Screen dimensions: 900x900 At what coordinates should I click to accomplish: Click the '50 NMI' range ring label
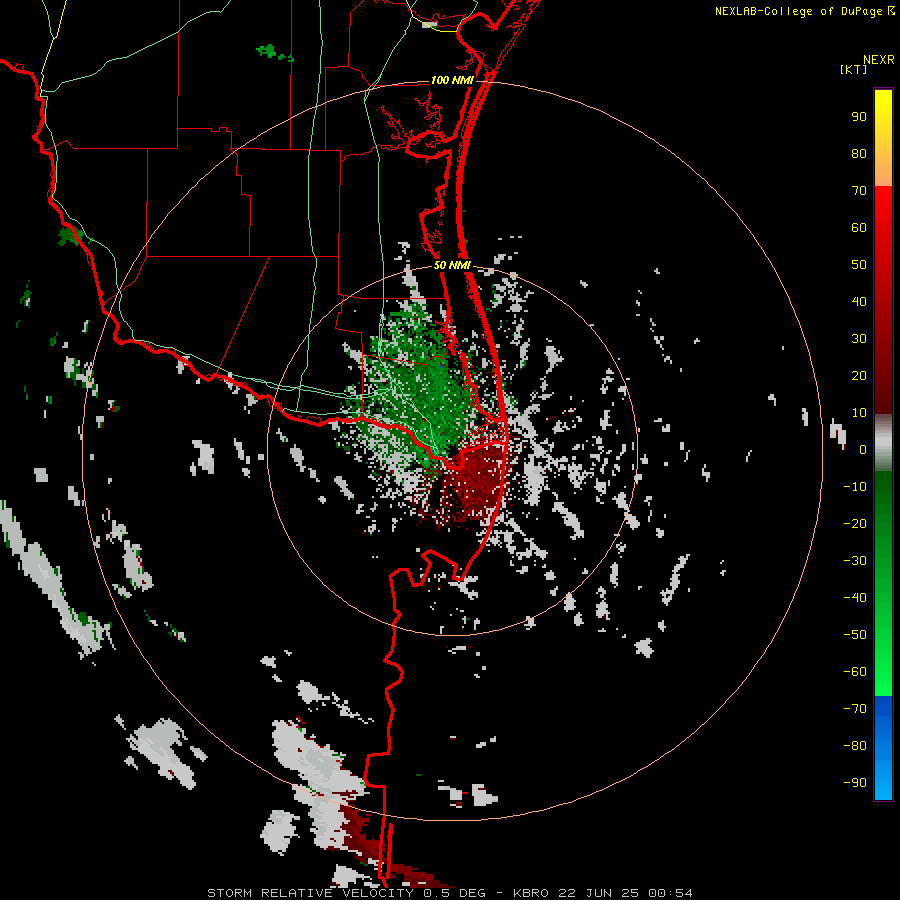(452, 265)
